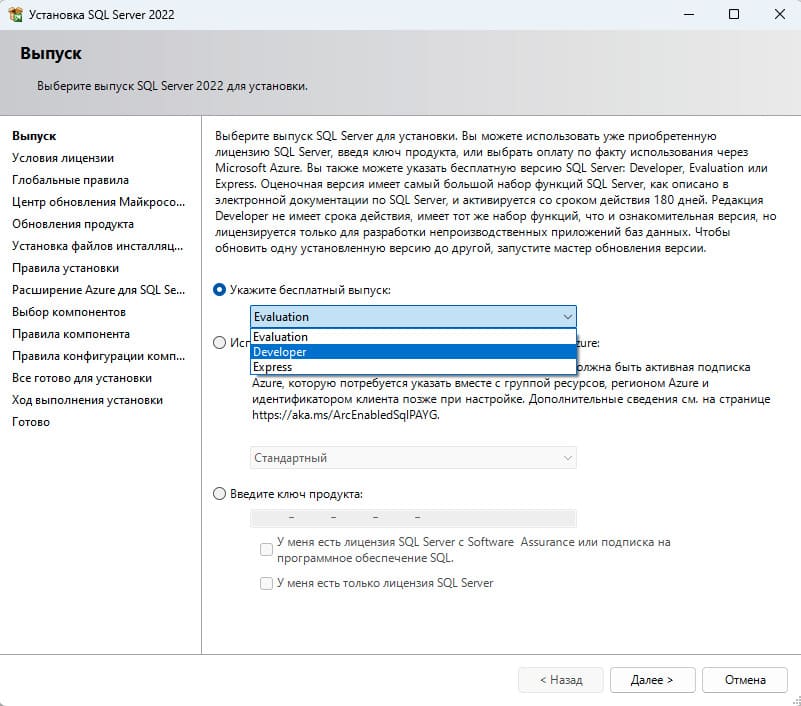Click the window resize grip corner
The image size is (801, 706).
[x=796, y=701]
